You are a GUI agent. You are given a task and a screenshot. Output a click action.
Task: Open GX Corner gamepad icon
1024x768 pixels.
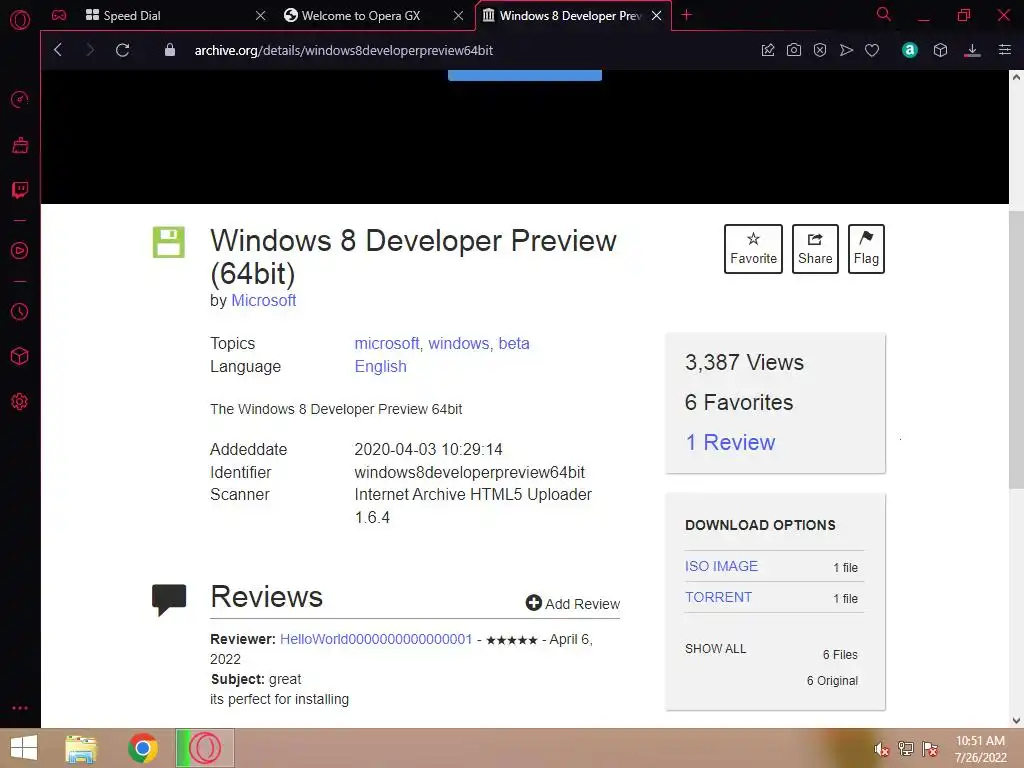59,15
